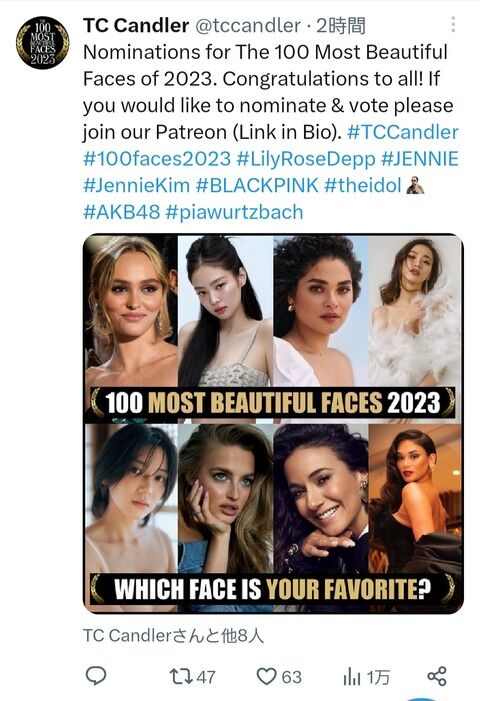Open the #theidol hashtag
Image resolution: width=480 pixels, height=701 pixels.
point(362,185)
